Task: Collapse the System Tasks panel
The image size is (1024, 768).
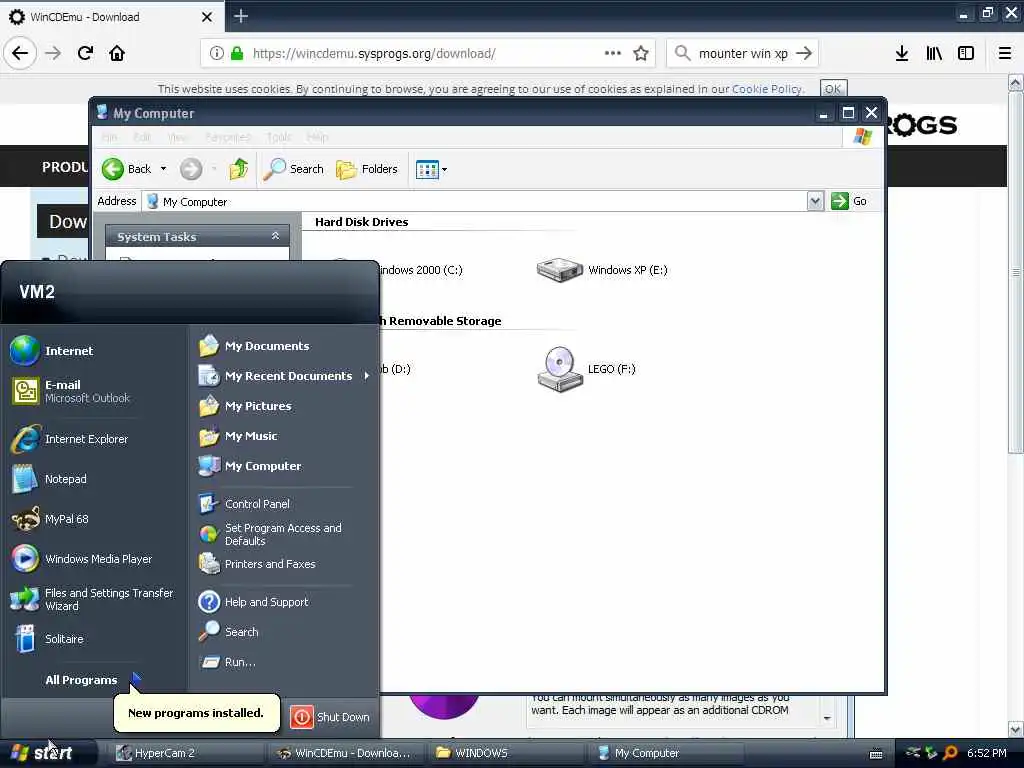Action: (276, 236)
